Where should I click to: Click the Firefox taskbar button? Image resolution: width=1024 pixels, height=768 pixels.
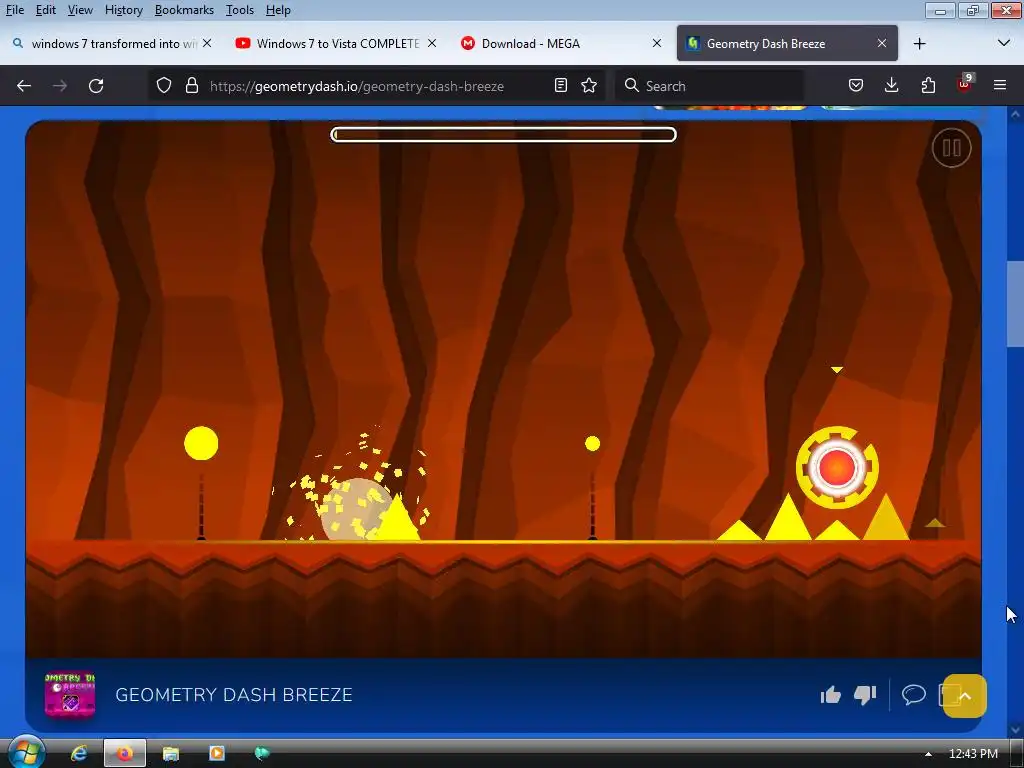click(x=125, y=754)
